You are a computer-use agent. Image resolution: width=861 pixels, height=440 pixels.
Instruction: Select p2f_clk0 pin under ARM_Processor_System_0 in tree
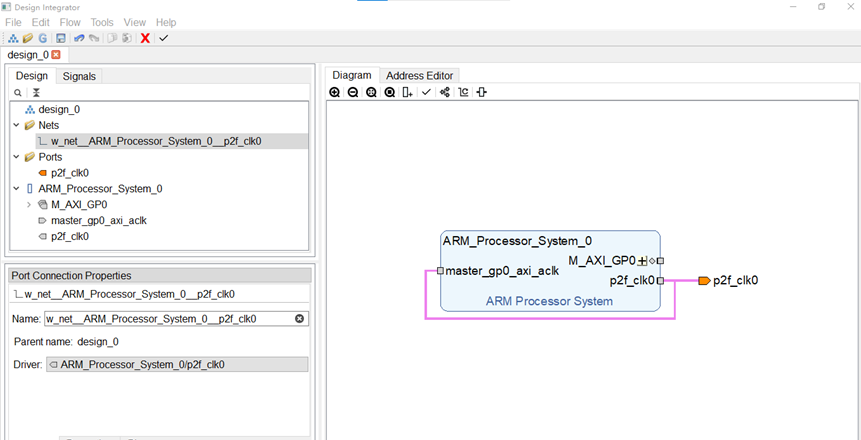(x=70, y=237)
